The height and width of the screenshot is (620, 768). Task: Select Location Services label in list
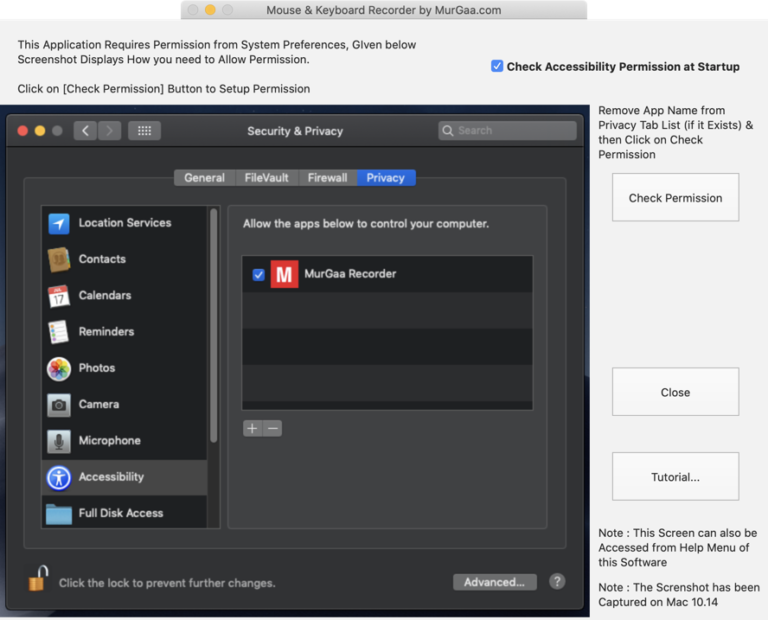(125, 223)
